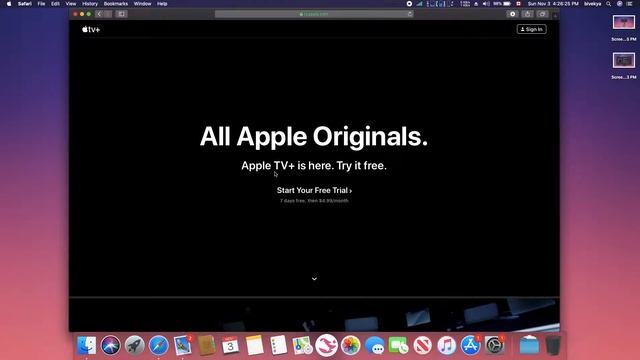Launch Siri from the dock

(111, 345)
